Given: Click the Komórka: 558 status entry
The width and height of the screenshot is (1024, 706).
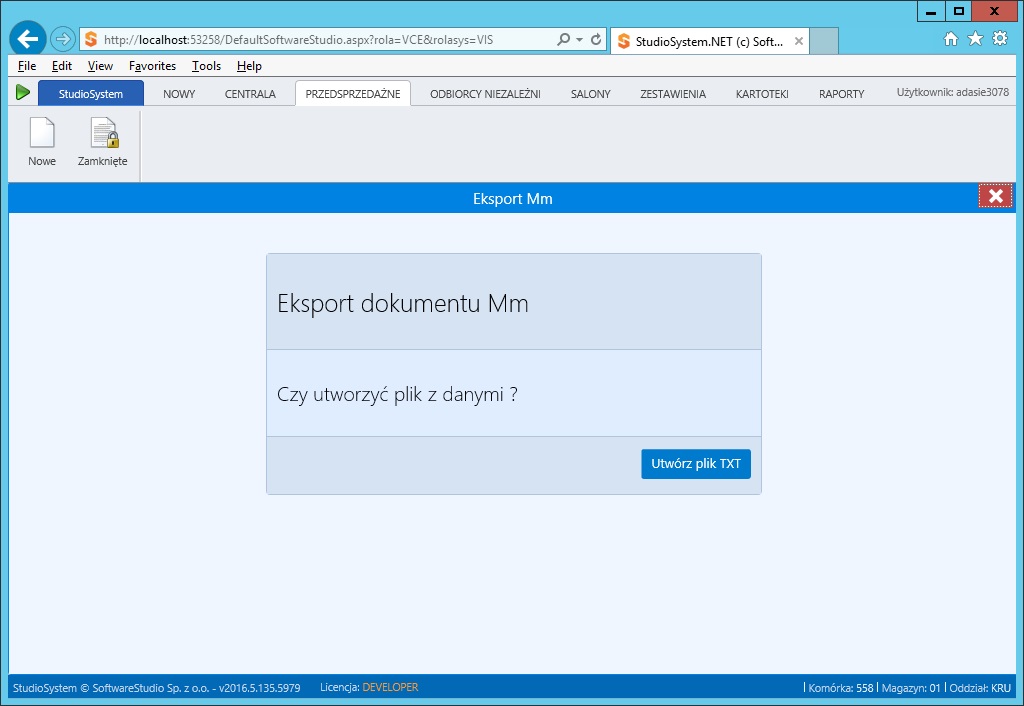Looking at the screenshot, I should [840, 688].
